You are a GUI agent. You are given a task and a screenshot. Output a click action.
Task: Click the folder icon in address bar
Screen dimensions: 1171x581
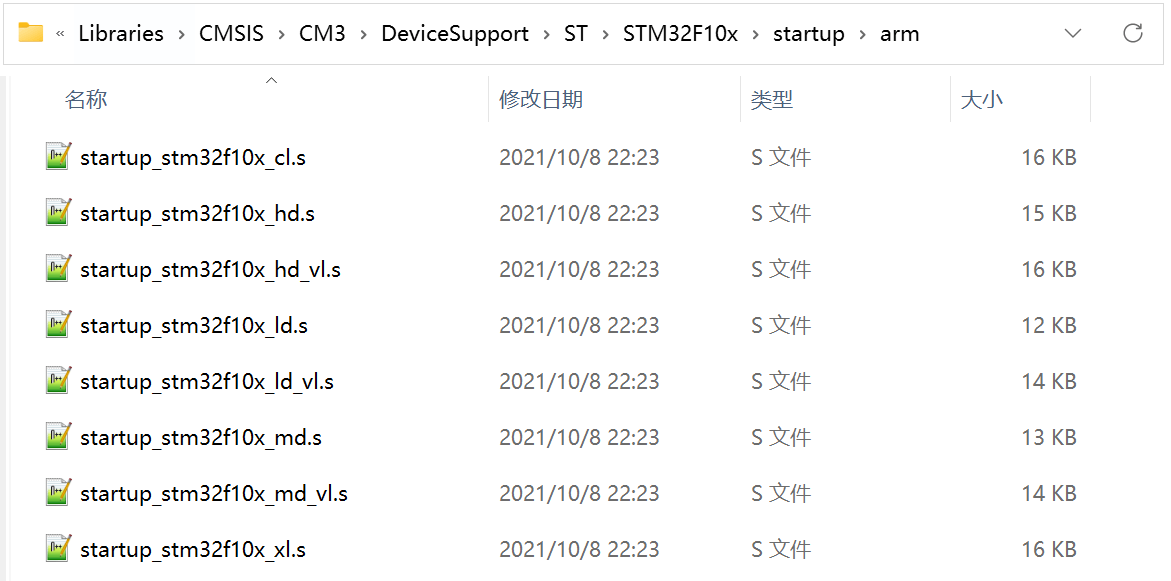tap(31, 33)
